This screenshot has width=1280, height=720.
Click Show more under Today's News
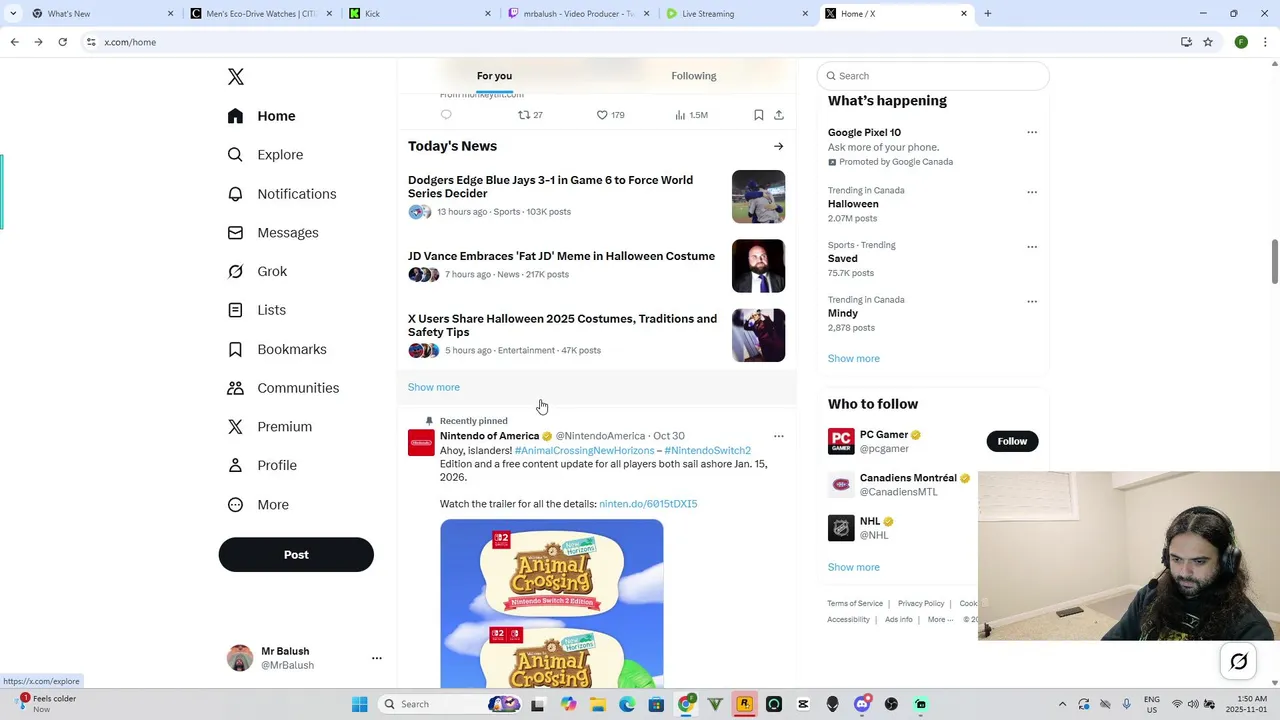434,387
